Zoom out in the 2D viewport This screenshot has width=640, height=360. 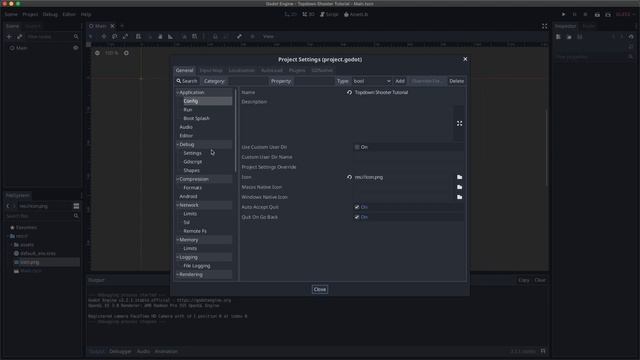[97, 53]
